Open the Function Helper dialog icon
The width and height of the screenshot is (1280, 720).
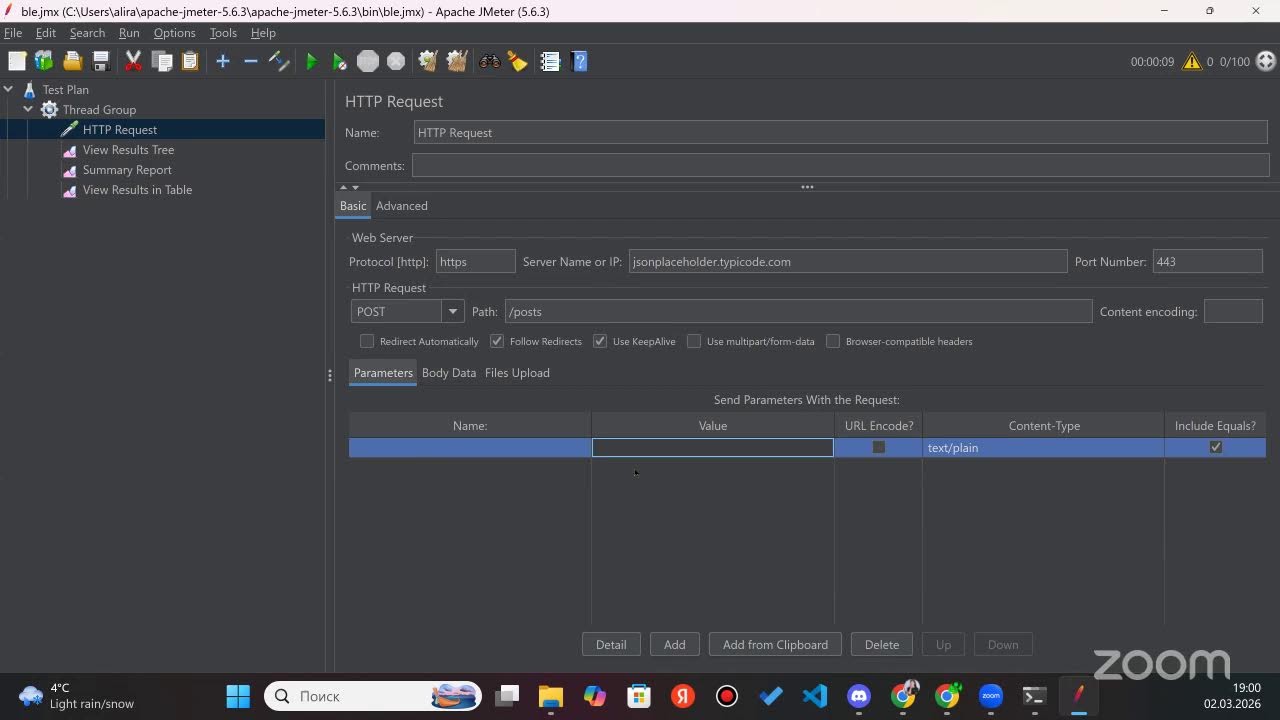550,61
